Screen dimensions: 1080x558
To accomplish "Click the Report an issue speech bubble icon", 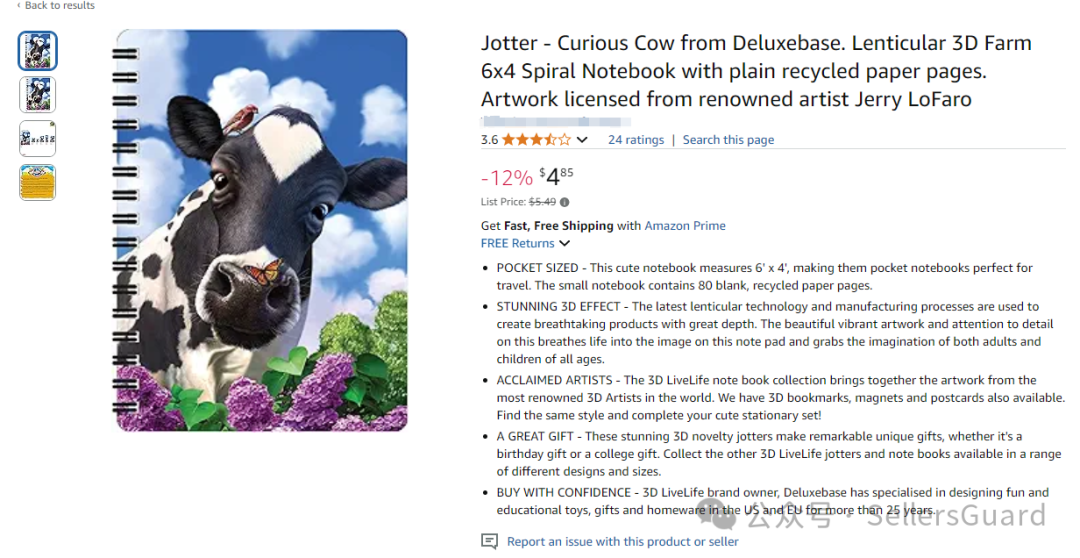I will pos(489,541).
